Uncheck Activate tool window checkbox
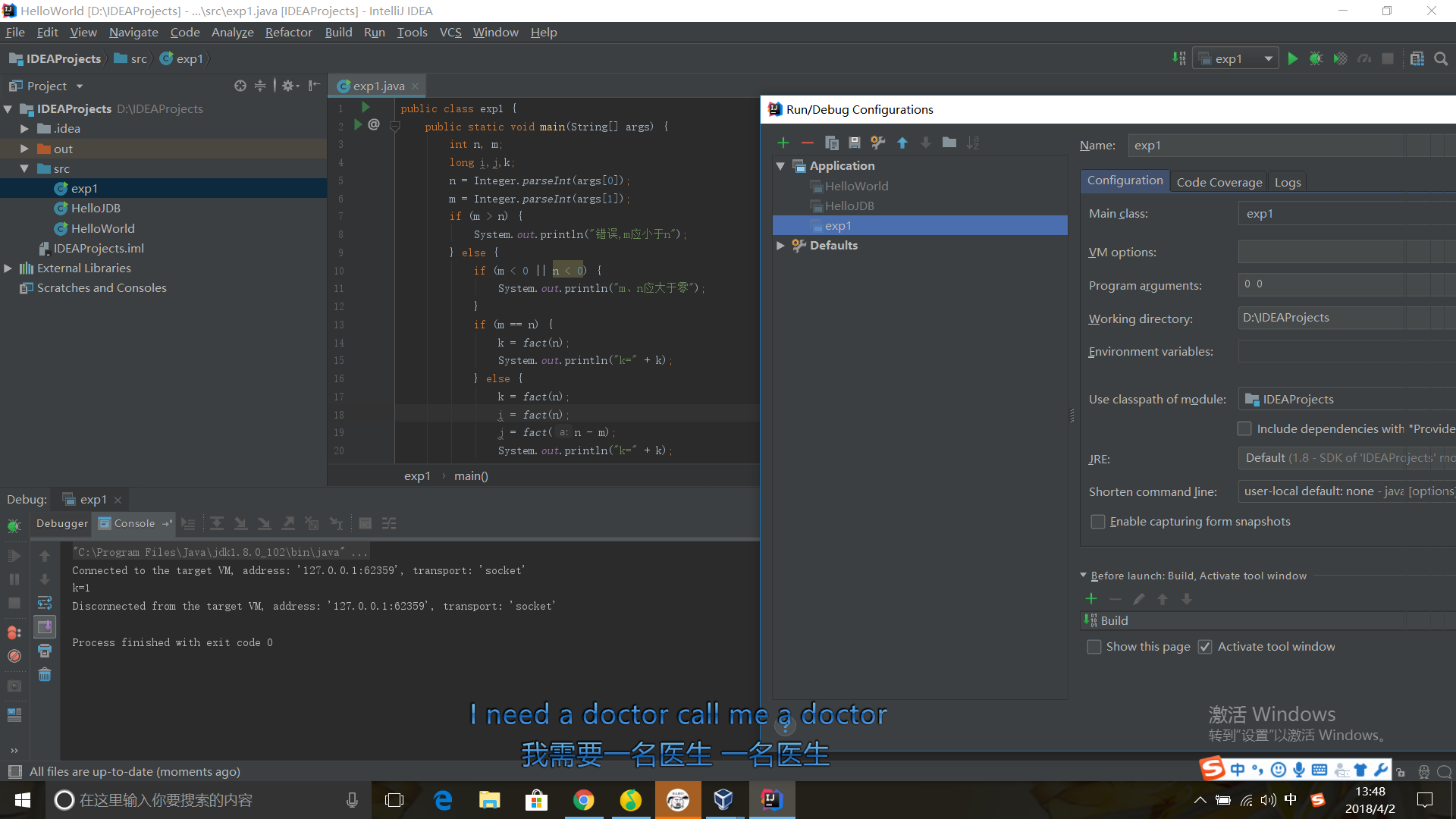Viewport: 1456px width, 819px height. [1205, 647]
